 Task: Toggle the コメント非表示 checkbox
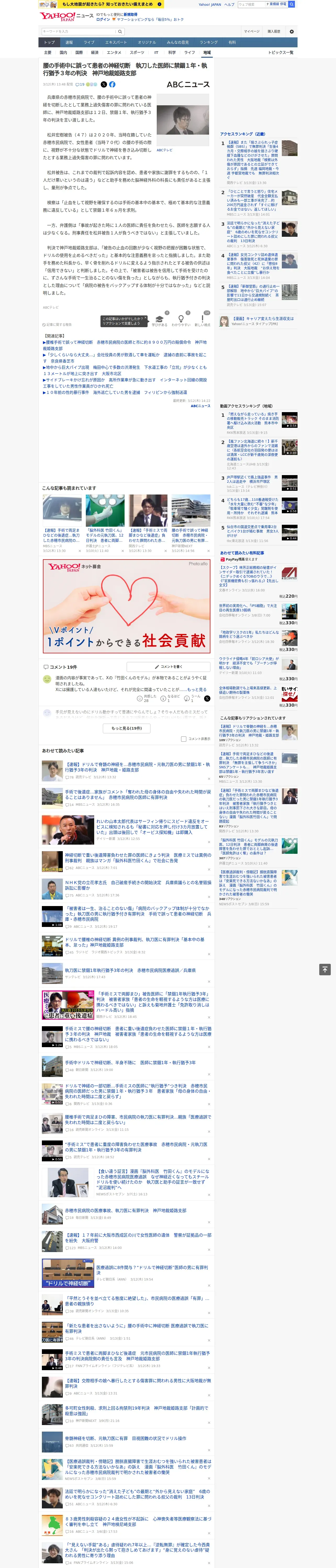point(183,739)
